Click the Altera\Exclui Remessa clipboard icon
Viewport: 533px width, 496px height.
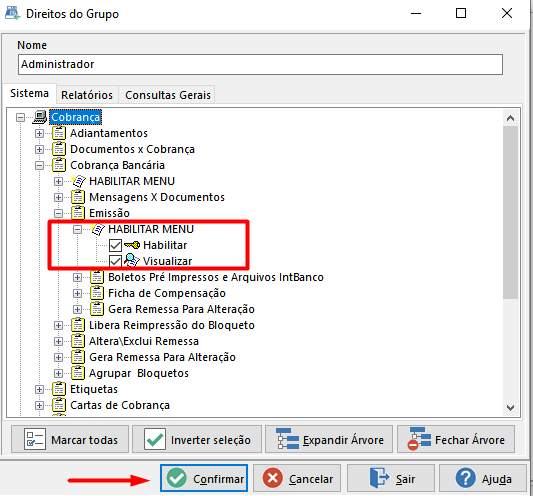[x=78, y=341]
